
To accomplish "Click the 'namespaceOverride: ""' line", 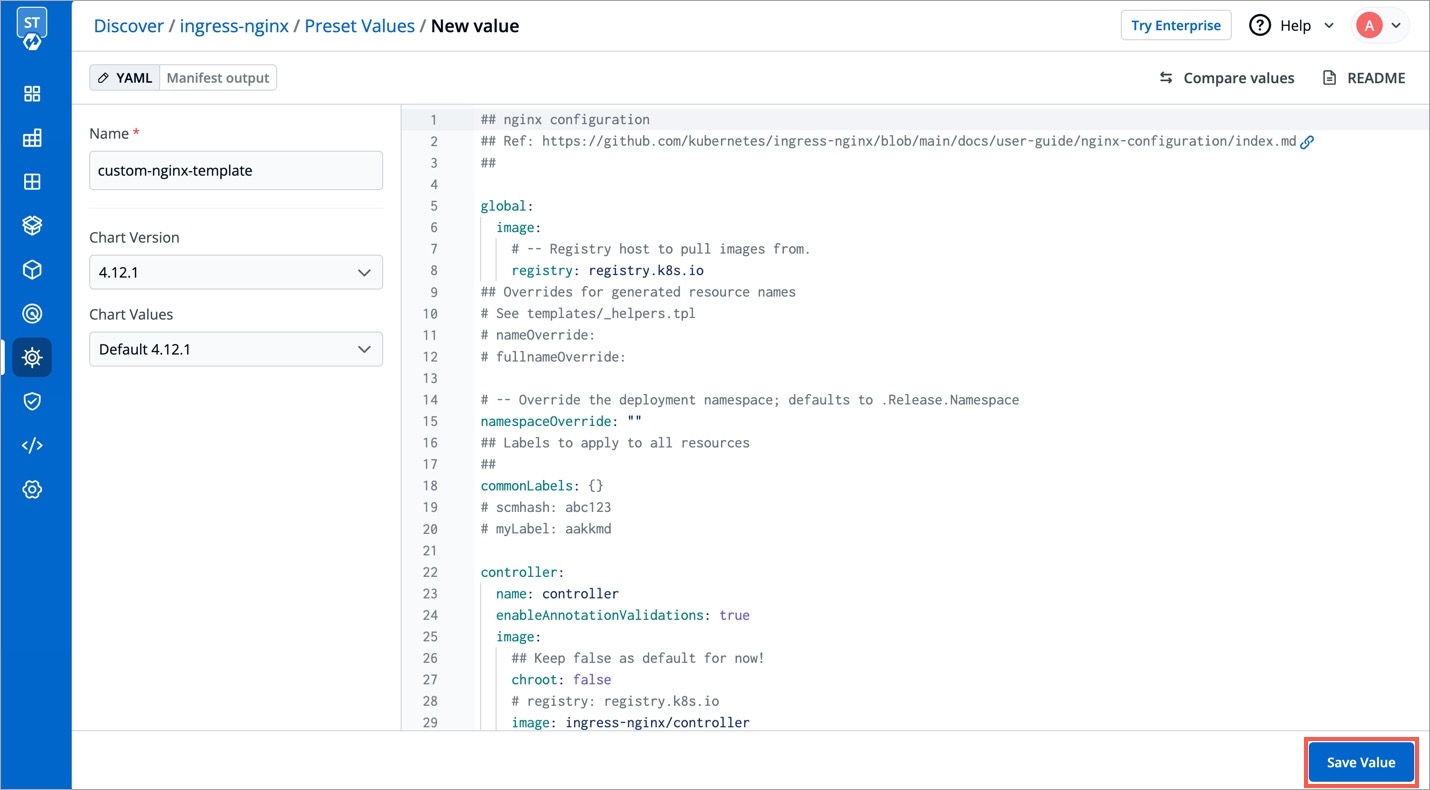I will (x=561, y=421).
